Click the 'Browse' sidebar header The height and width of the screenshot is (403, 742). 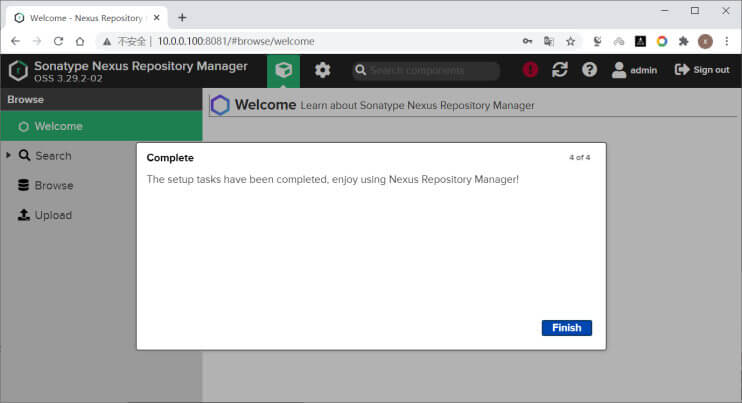click(26, 100)
